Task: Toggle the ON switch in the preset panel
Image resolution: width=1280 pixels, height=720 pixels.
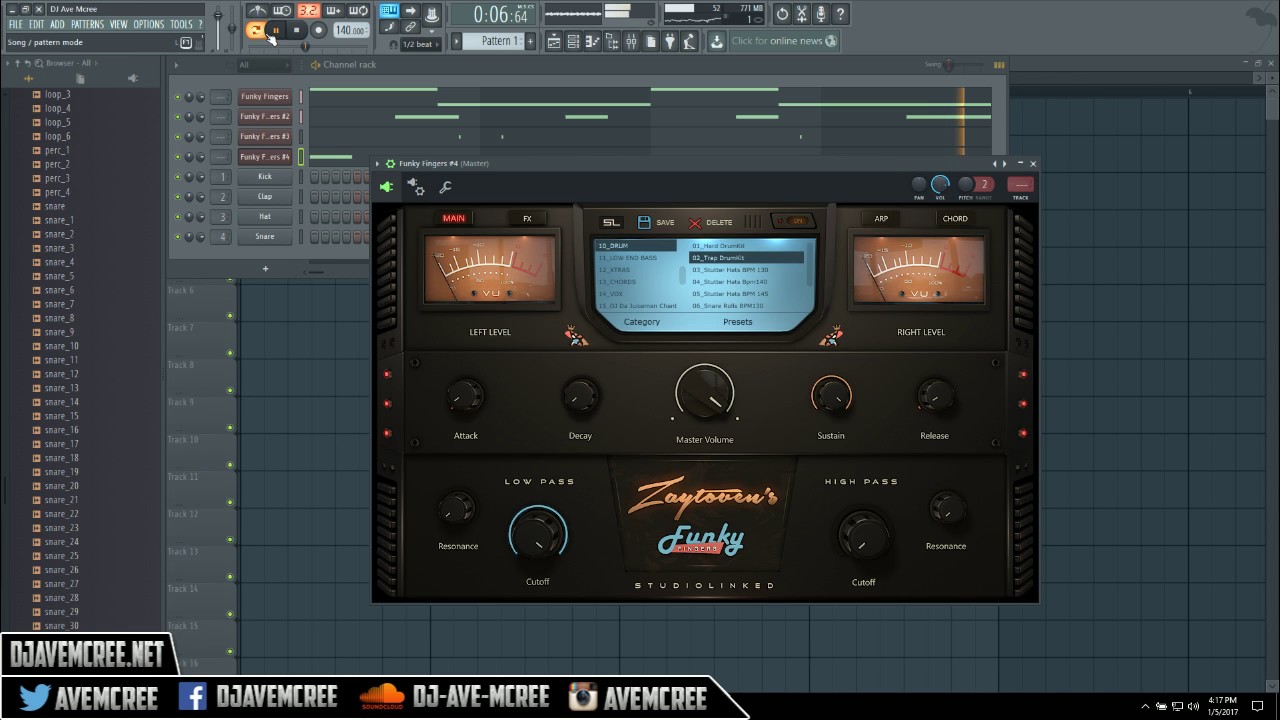Action: 798,221
